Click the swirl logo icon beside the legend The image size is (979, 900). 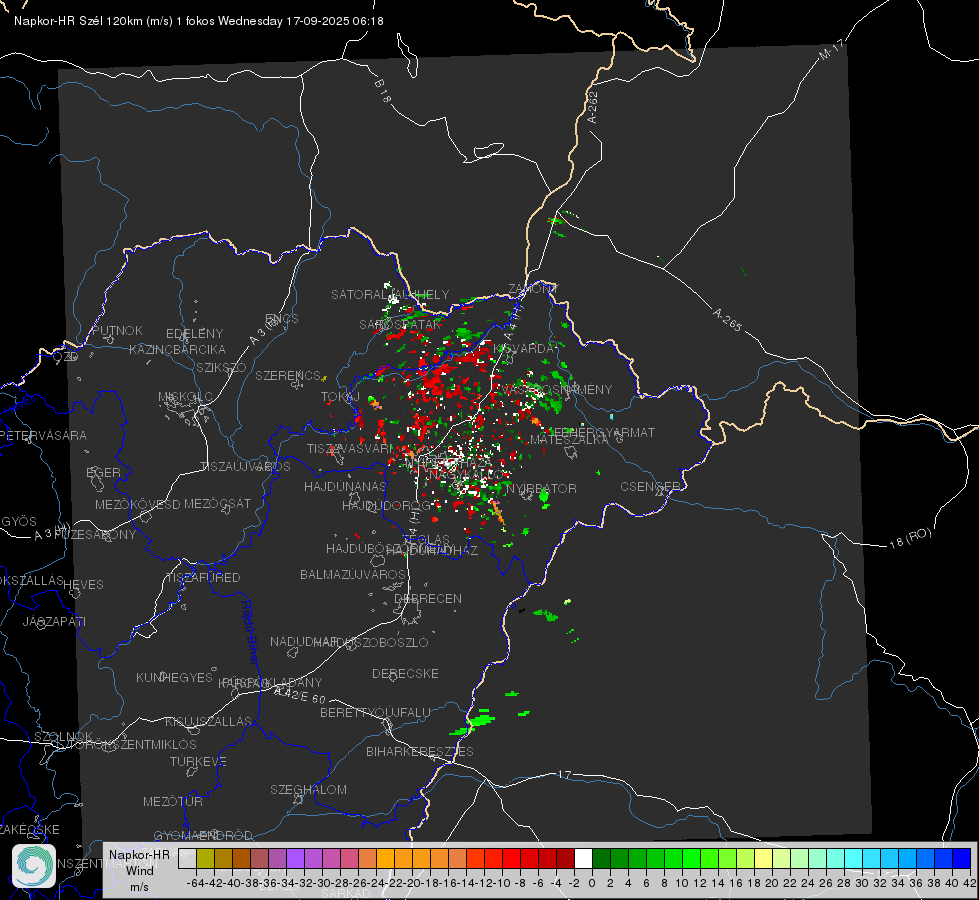pyautogui.click(x=34, y=866)
